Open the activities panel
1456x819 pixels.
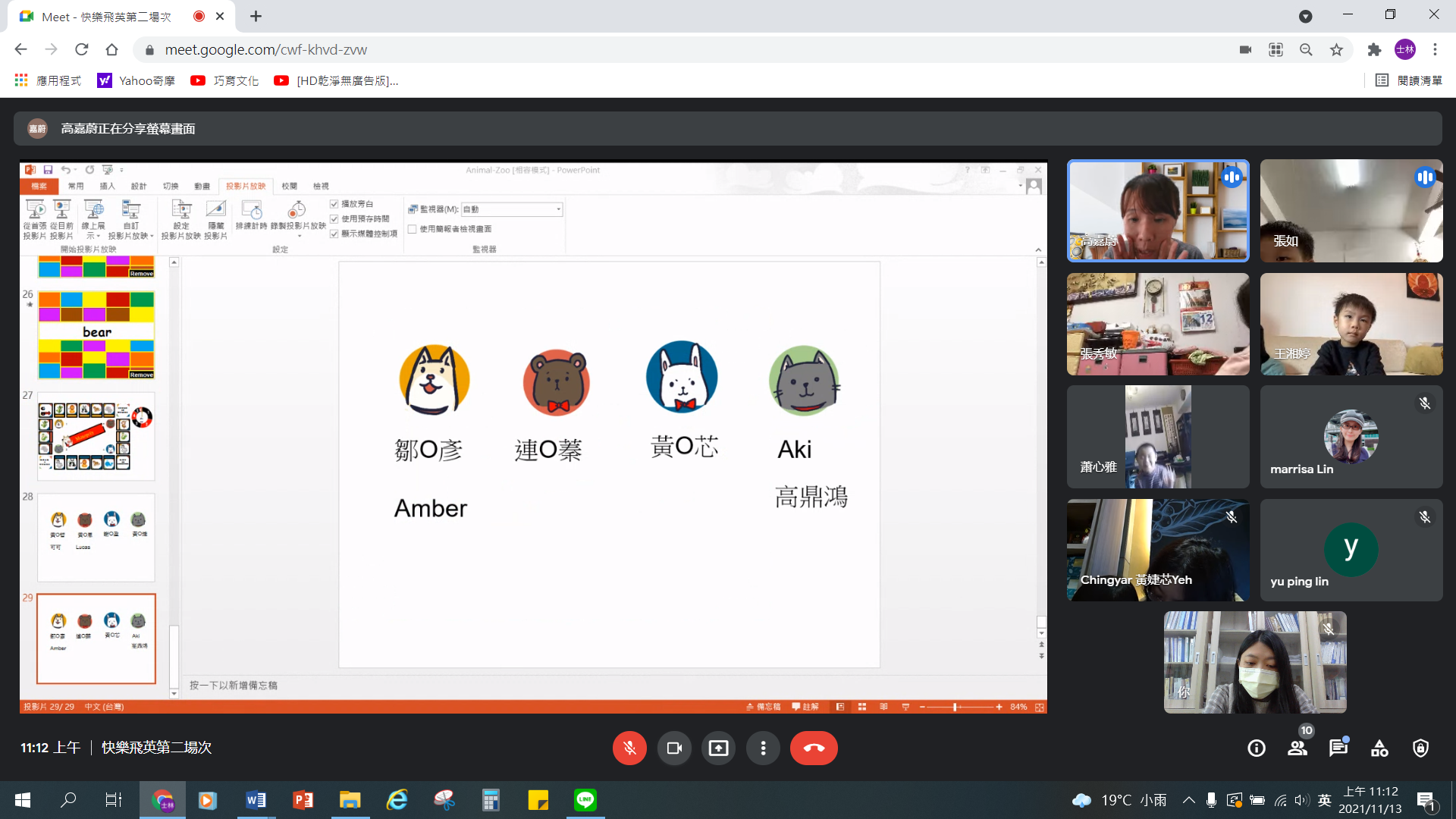click(x=1379, y=748)
